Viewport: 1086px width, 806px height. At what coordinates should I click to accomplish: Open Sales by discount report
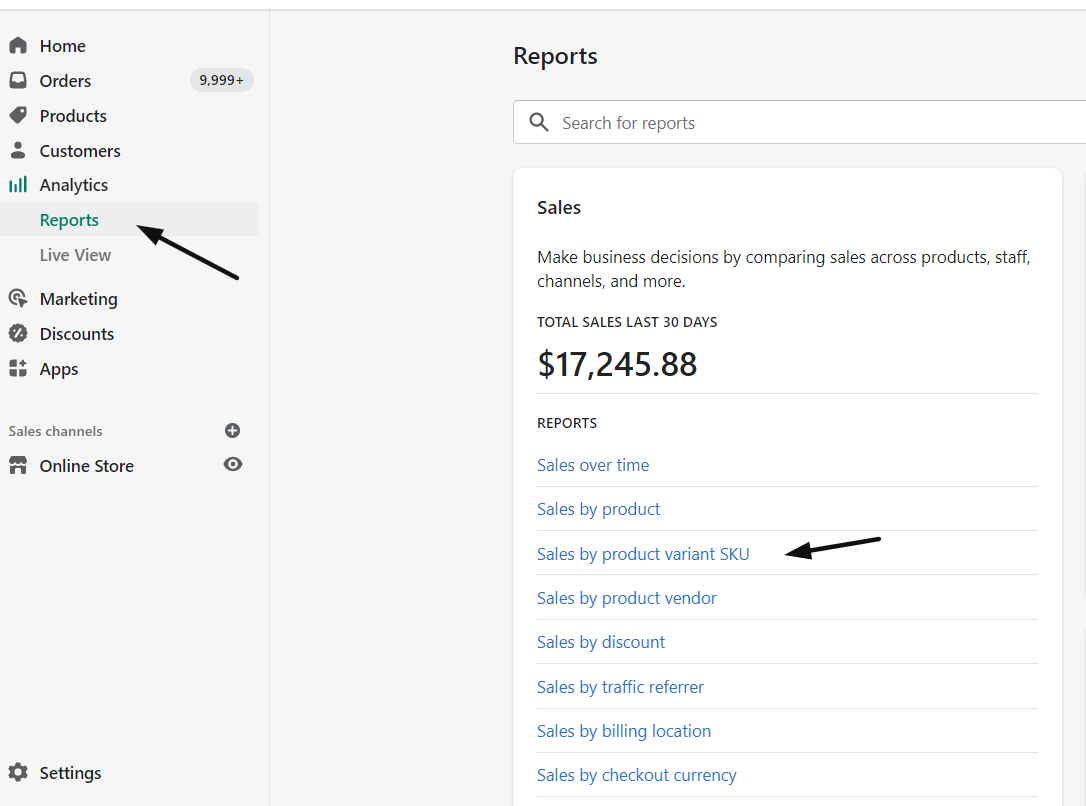(x=600, y=642)
